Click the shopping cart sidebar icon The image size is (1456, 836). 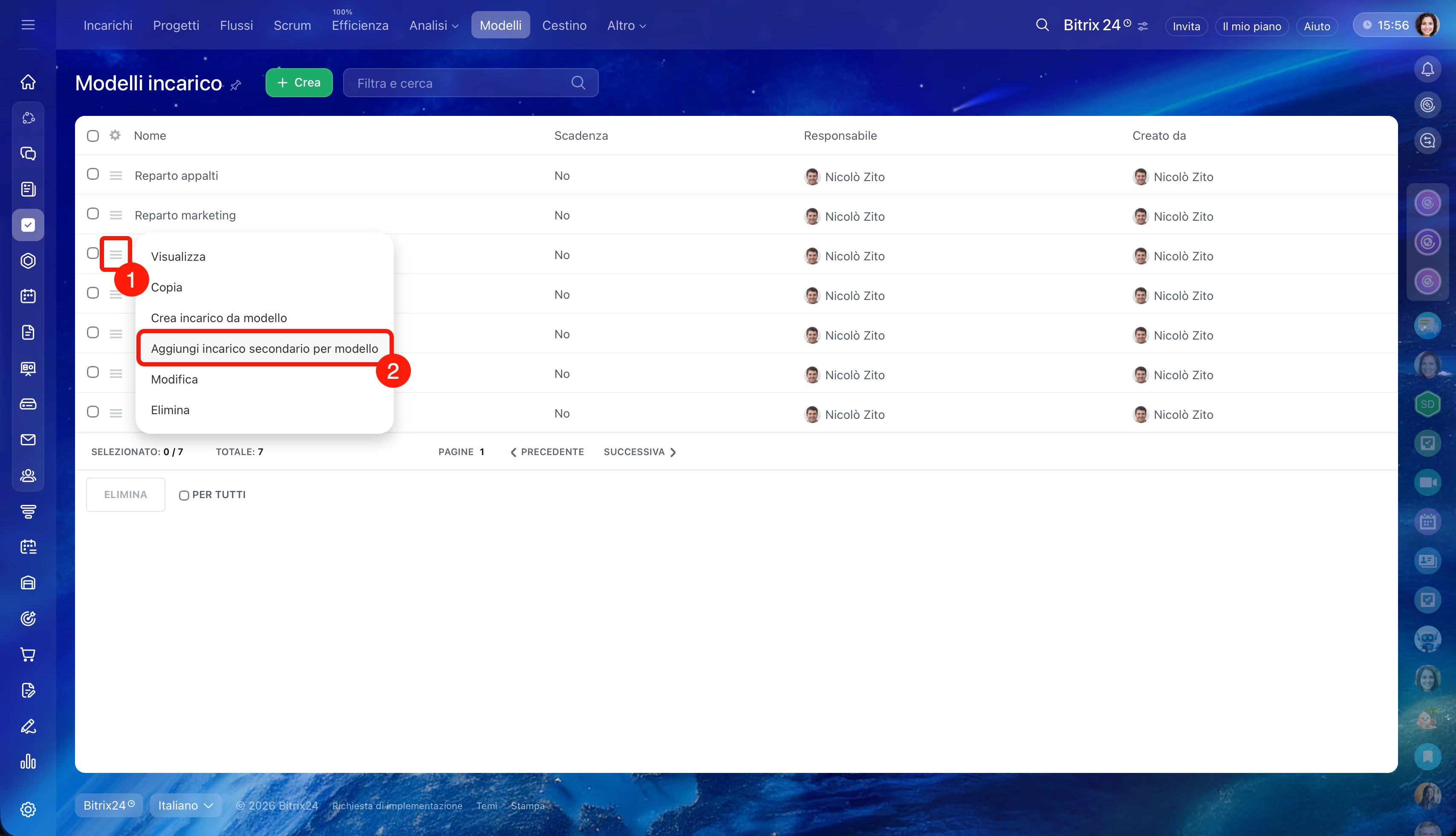[x=28, y=654]
